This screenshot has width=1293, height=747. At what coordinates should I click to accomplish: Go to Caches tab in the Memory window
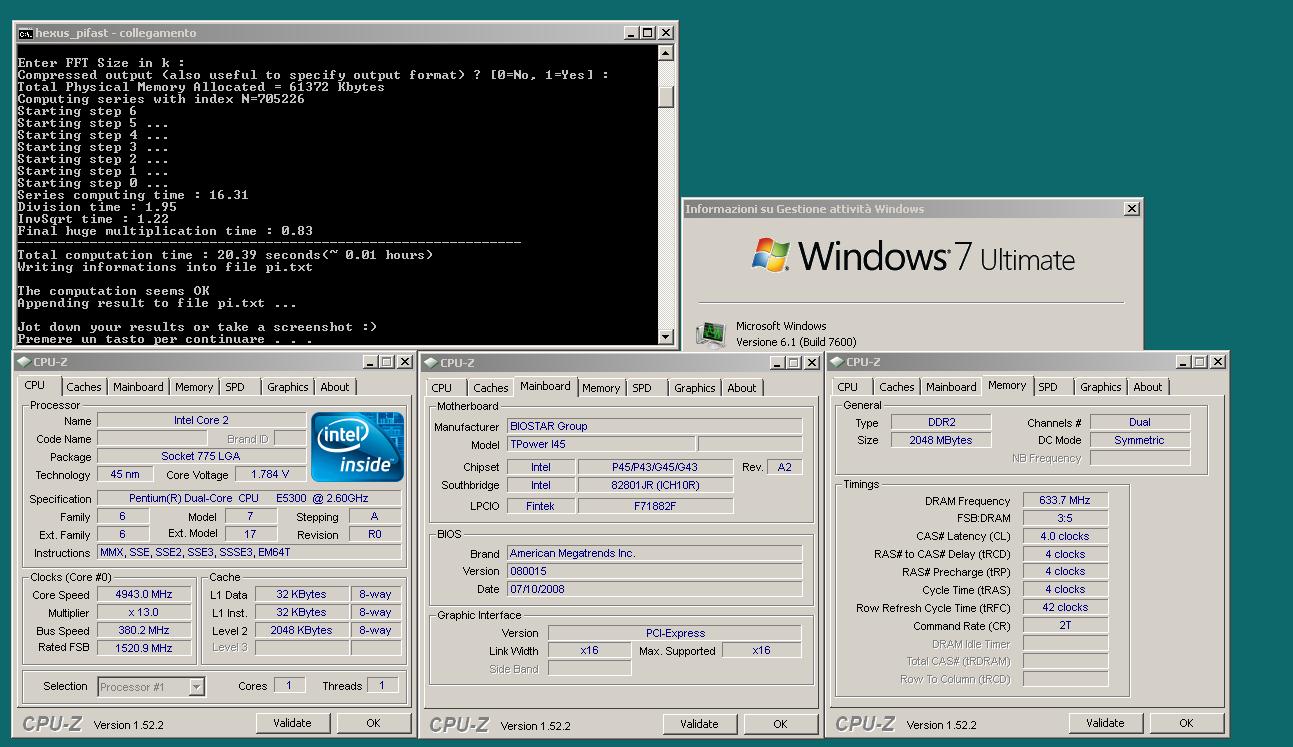897,387
